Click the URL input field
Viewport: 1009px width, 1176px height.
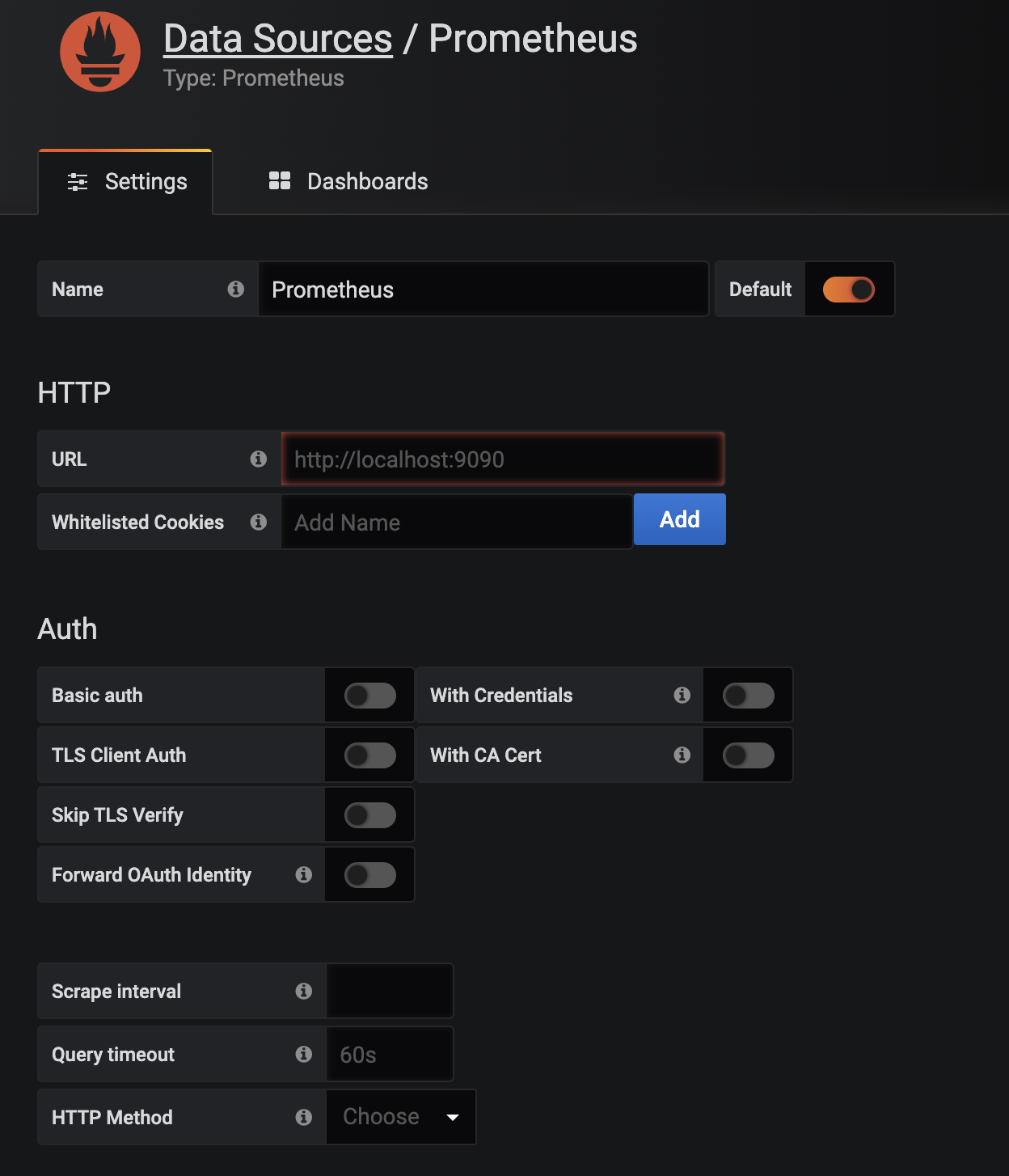[x=502, y=459]
